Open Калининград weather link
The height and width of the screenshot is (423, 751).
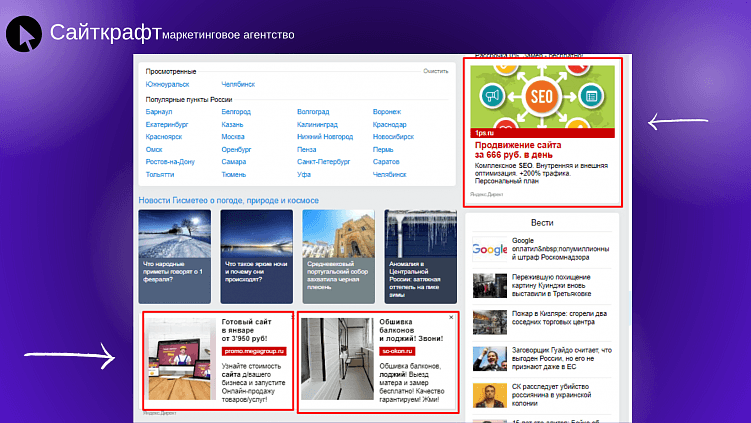pos(317,125)
